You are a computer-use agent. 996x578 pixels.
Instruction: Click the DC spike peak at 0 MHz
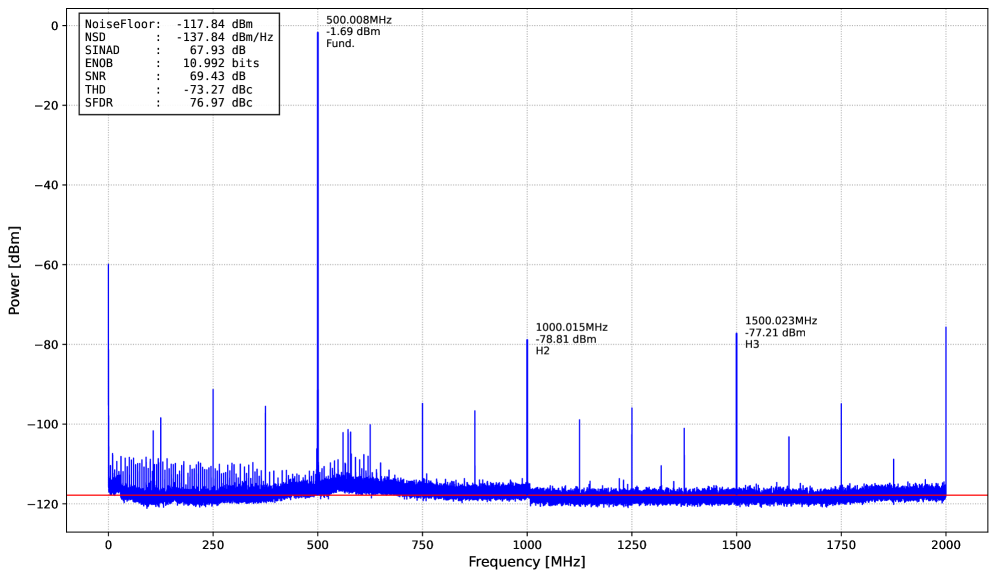108,265
